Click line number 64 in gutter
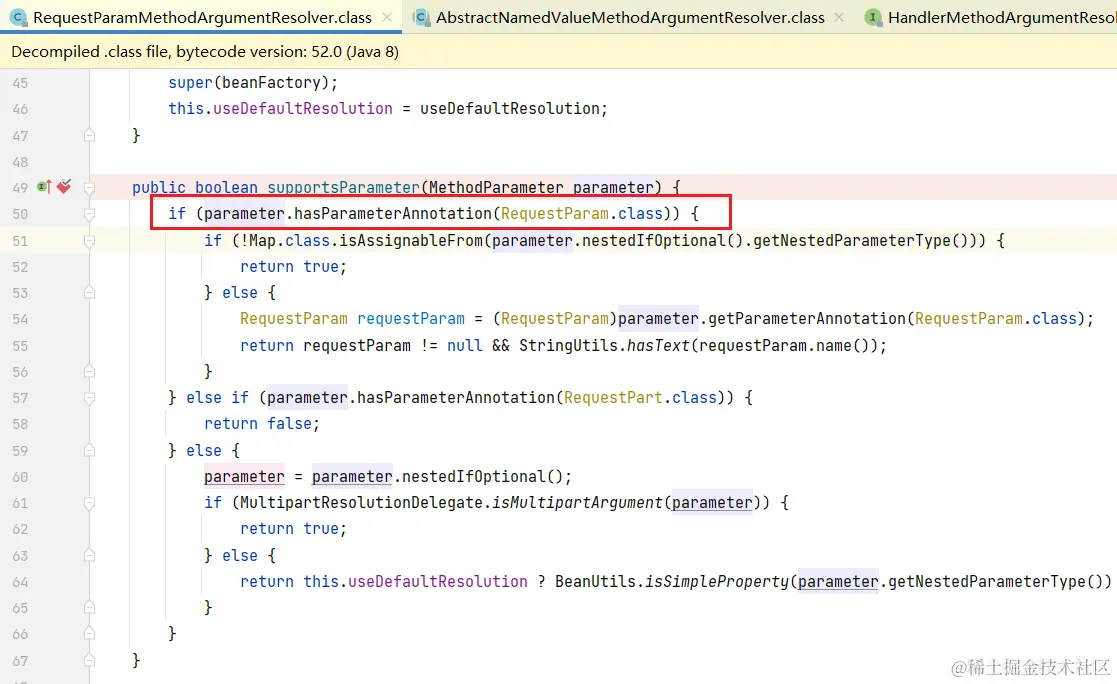Screen dimensions: 1117x684 tap(20, 581)
